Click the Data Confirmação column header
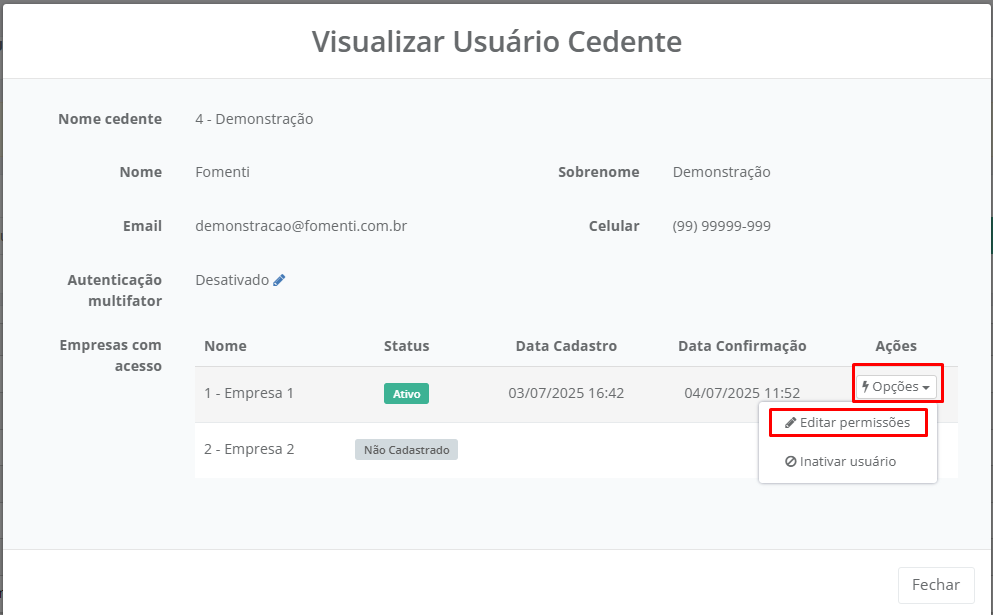This screenshot has width=993, height=615. tap(742, 346)
